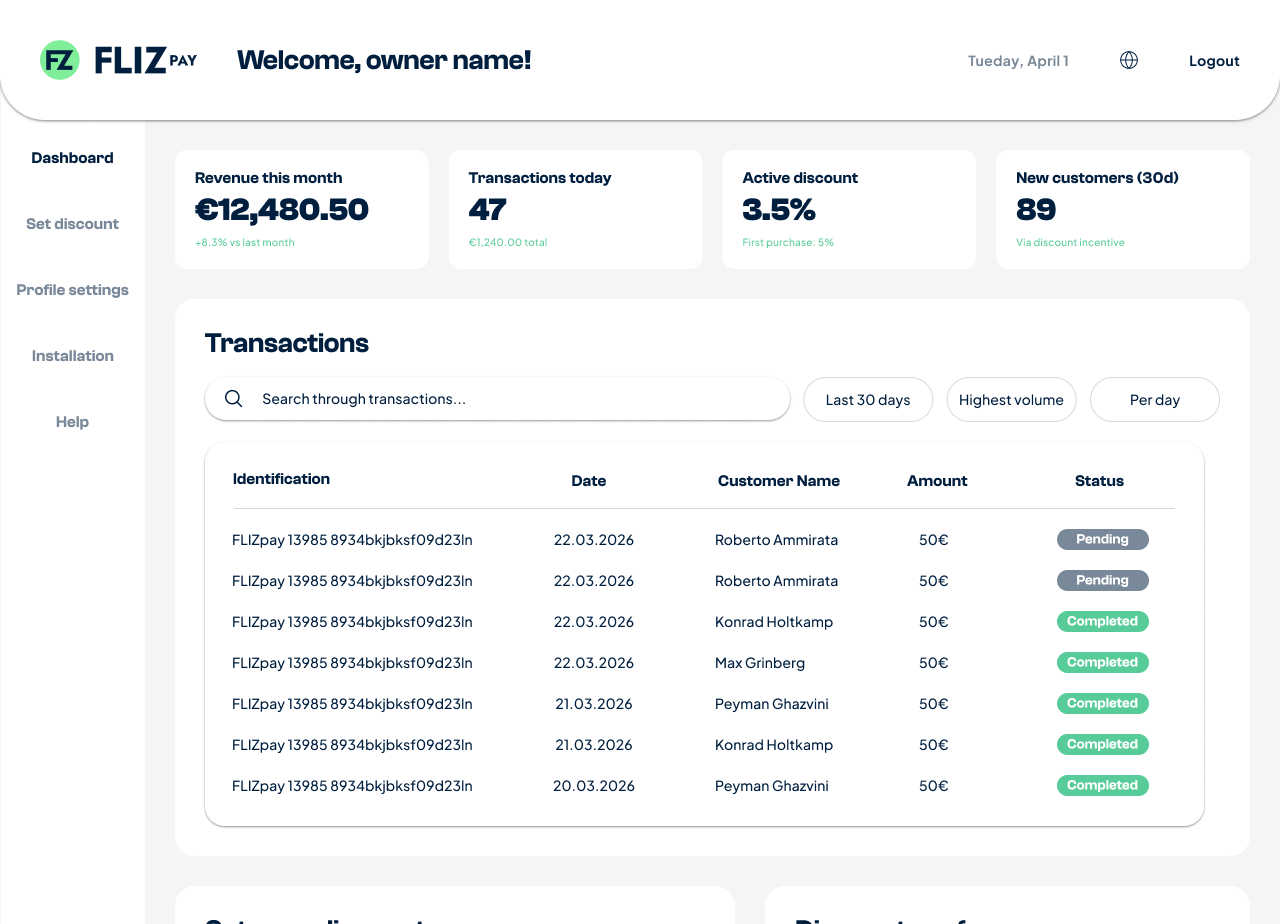Open Profile settings in sidebar
The image size is (1280, 924).
tap(72, 290)
